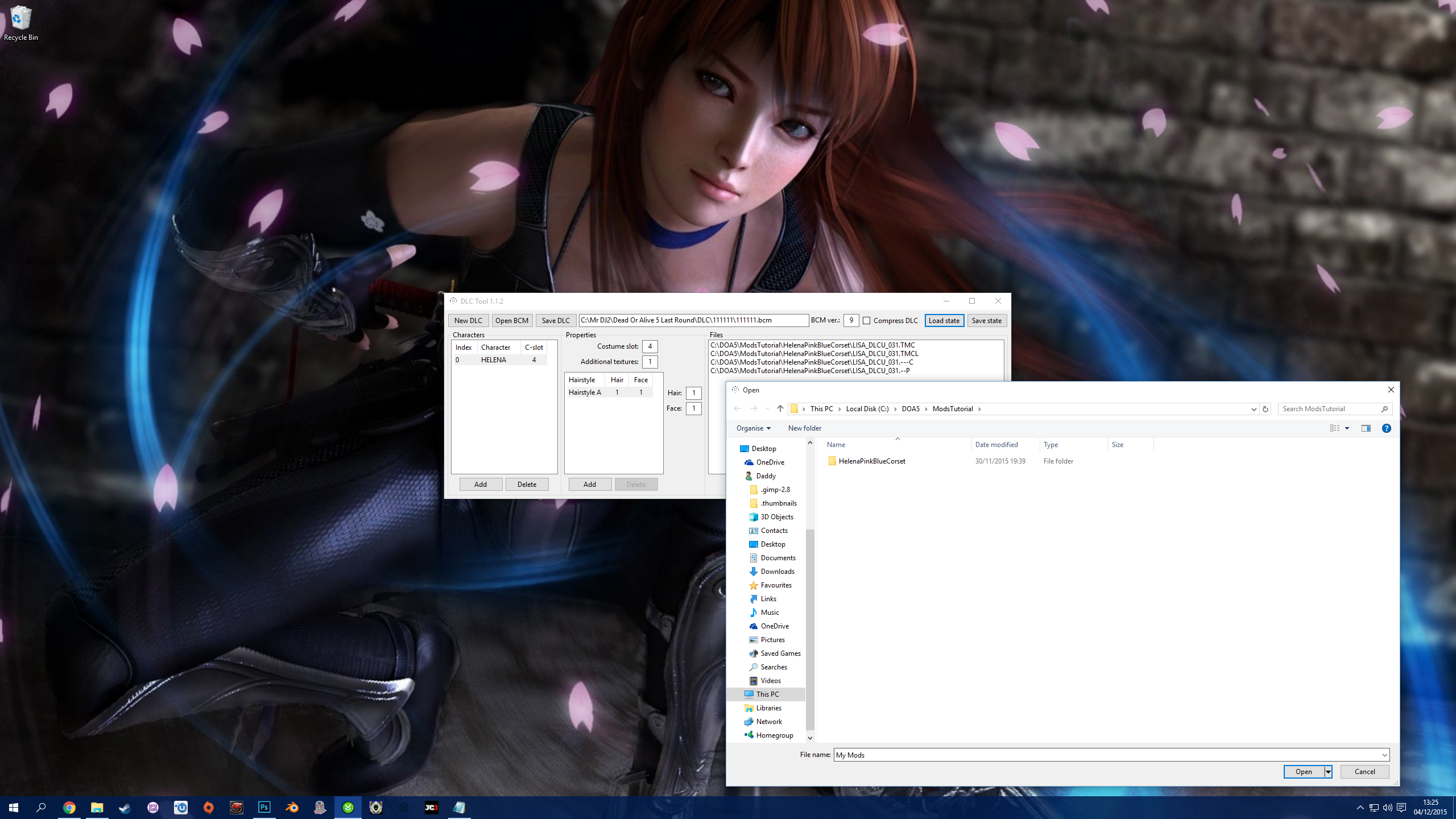Screen dimensions: 1456x819
Task: Click the Additional textures field
Action: (x=650, y=362)
